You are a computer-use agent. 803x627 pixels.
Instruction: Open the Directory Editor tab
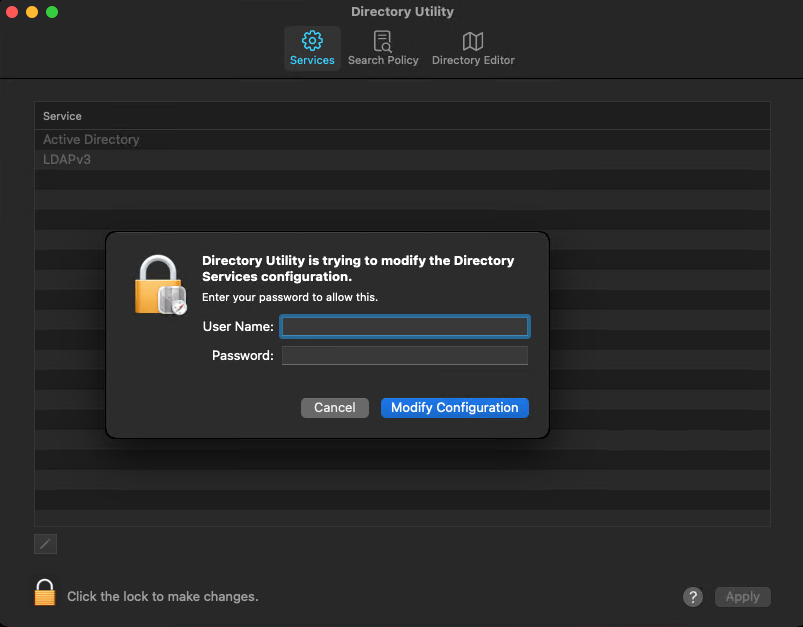click(x=473, y=48)
